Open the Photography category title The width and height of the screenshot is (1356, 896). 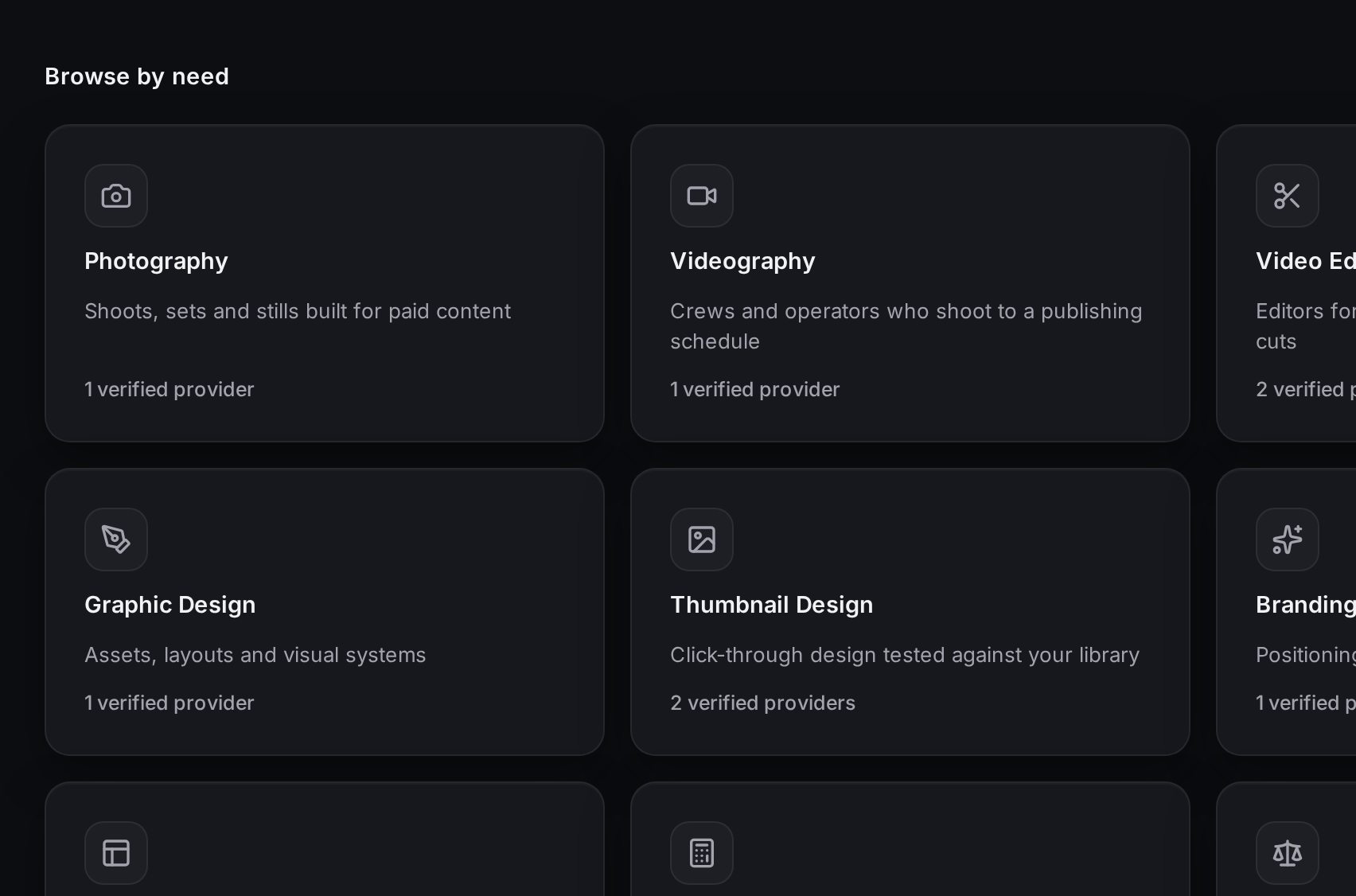pyautogui.click(x=156, y=261)
